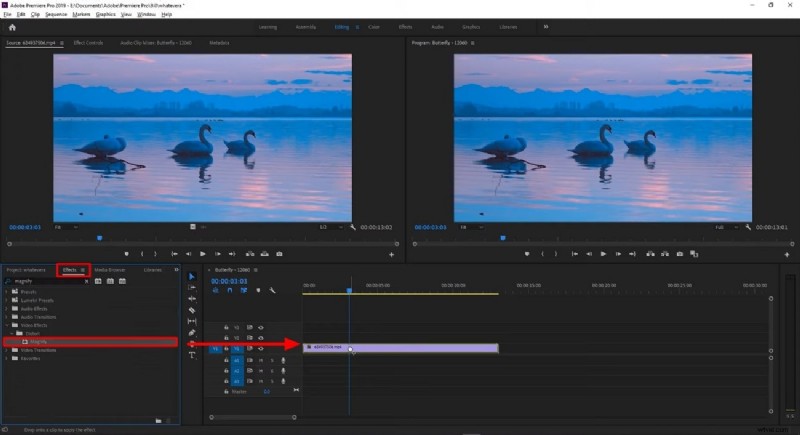The height and width of the screenshot is (435, 800).
Task: Expand the Lumetri Presets folder
Action: coord(7,300)
